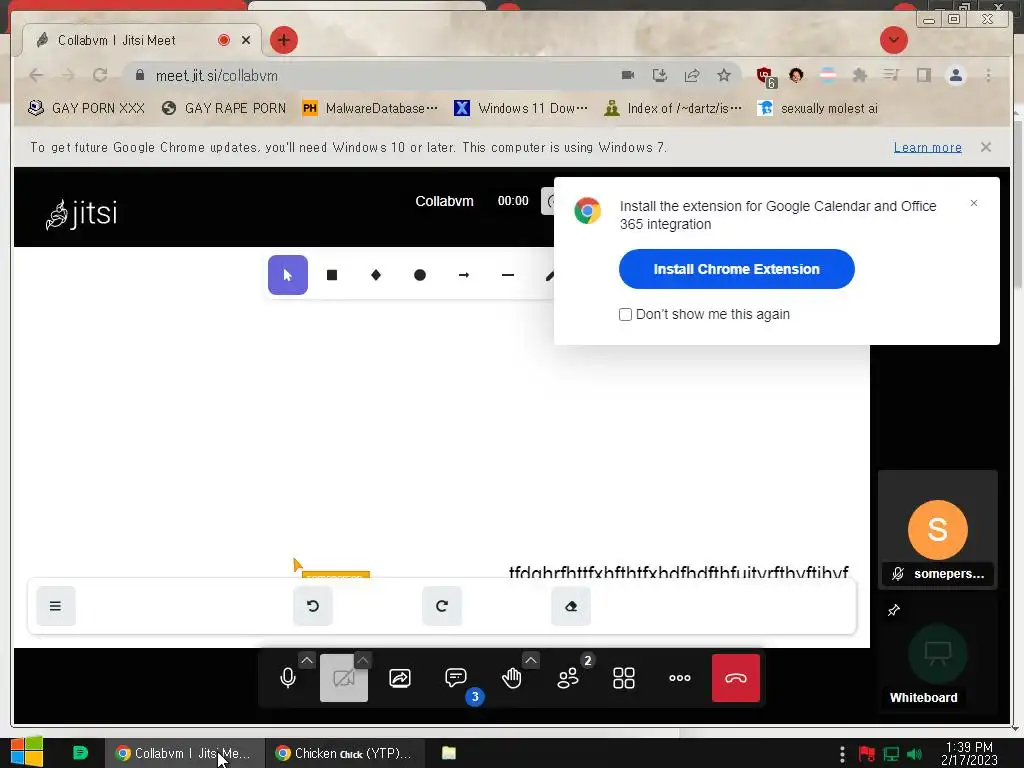Open the red tab search dropdown arrow
The width and height of the screenshot is (1024, 768).
[x=893, y=40]
